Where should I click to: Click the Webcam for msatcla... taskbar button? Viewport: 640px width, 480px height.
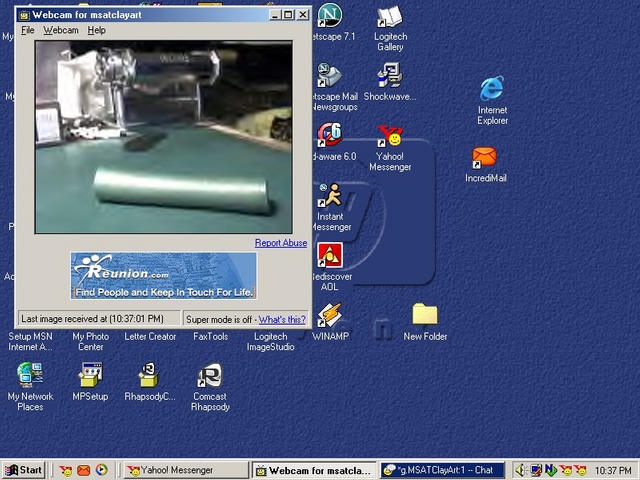pos(314,470)
